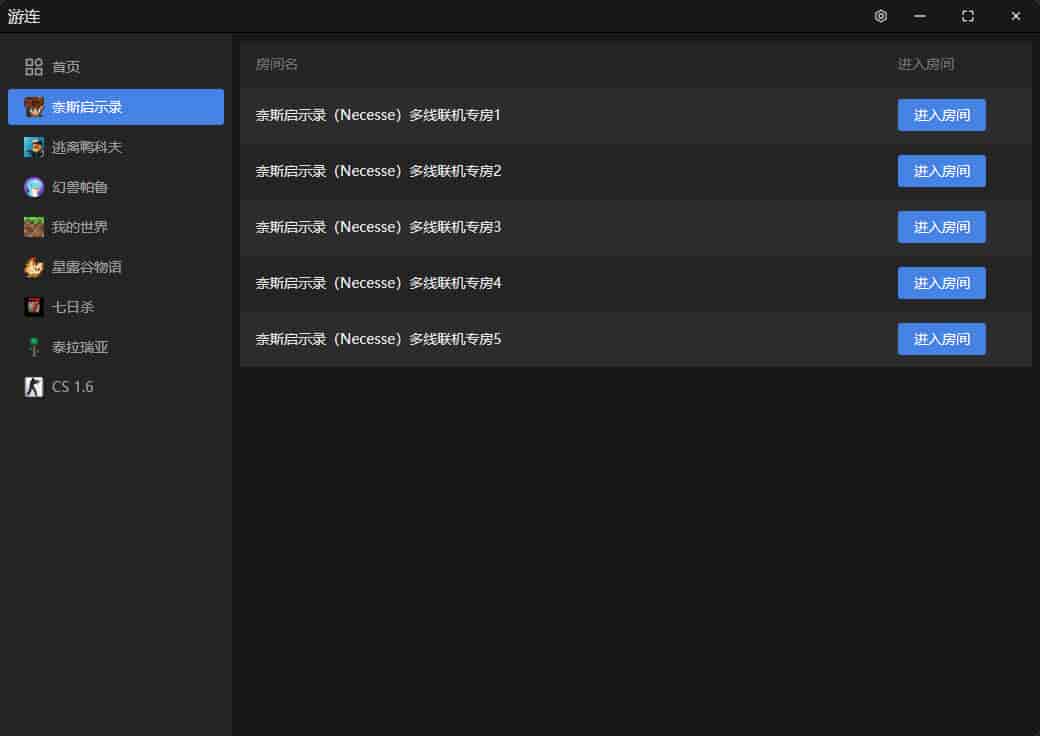1040x736 pixels.
Task: Select the CS 1.6 sidebar label
Action: [x=72, y=387]
